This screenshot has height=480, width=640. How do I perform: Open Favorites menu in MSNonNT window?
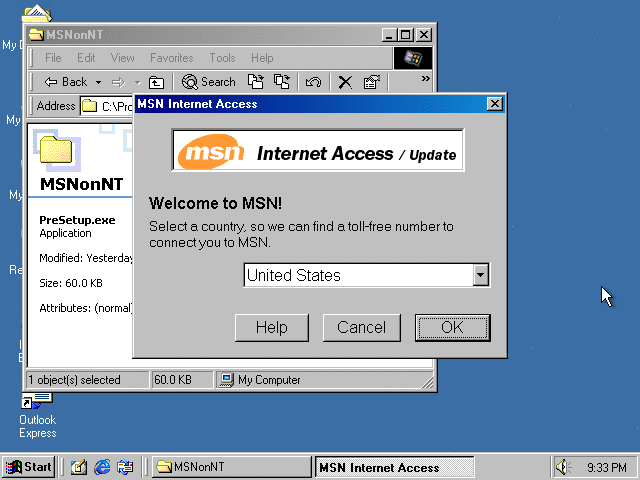[x=171, y=58]
